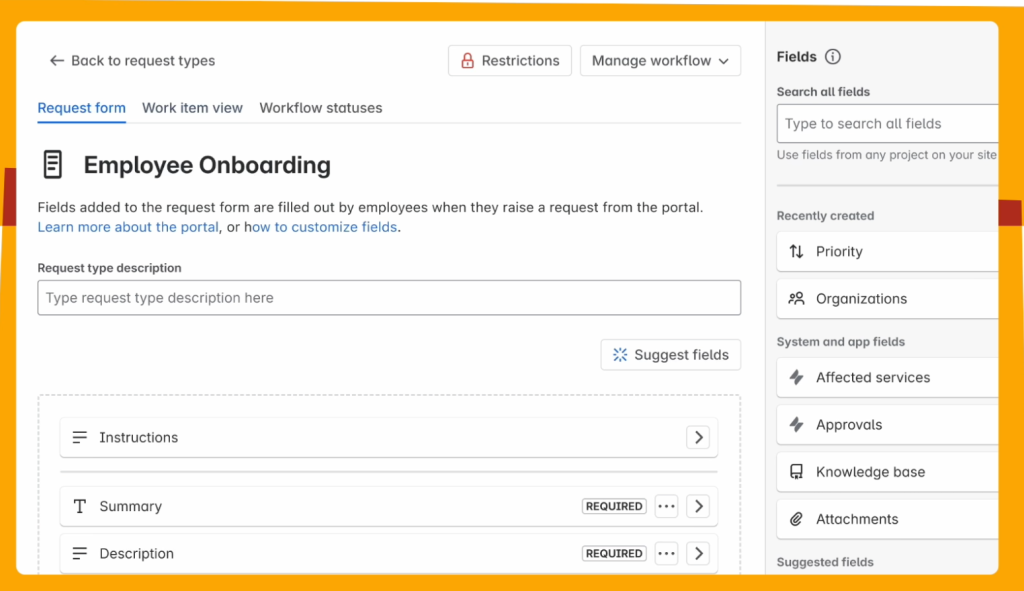Click the Employee Onboarding document icon
The image size is (1024, 591).
click(53, 164)
